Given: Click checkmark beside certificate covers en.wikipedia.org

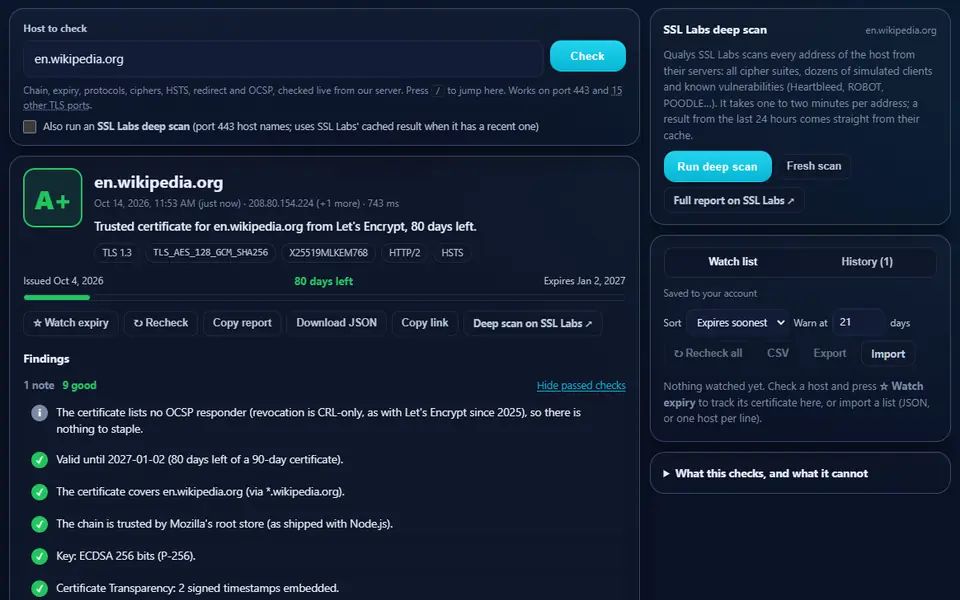Looking at the screenshot, I should pyautogui.click(x=39, y=492).
